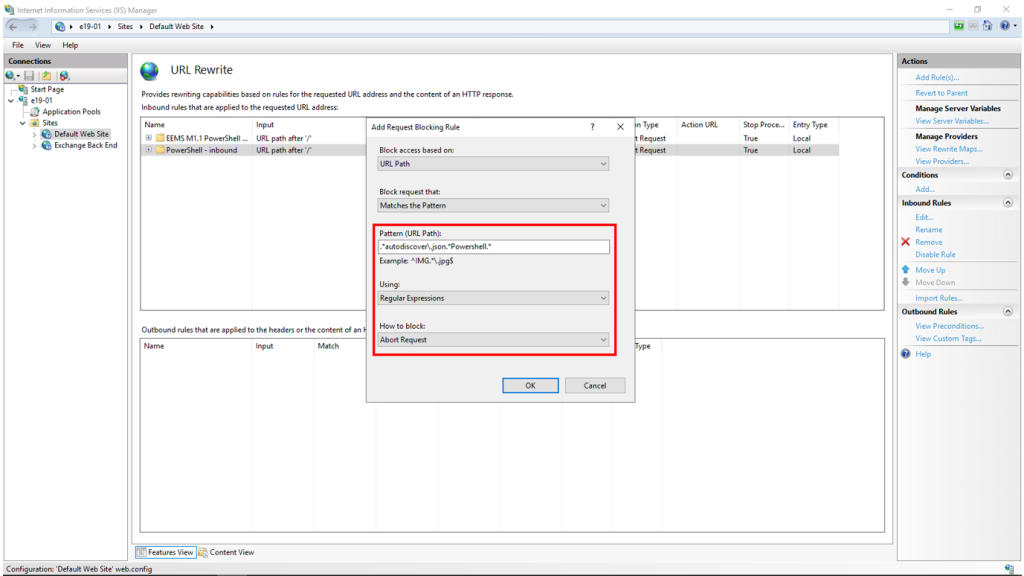Screen dimensions: 1024x576
Task: Click the URL Rewrite globe icon
Action: pos(150,71)
